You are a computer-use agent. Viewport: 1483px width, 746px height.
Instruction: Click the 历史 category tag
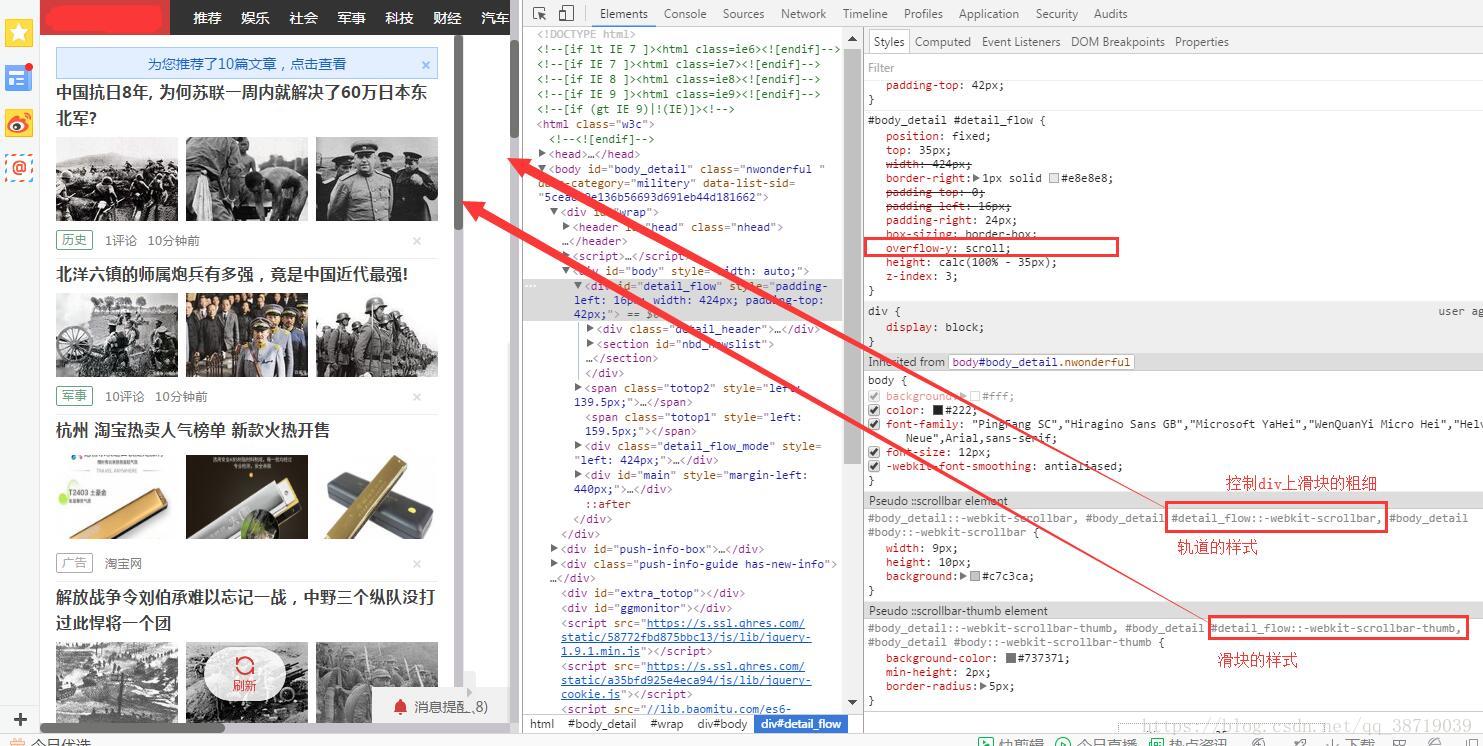[74, 240]
